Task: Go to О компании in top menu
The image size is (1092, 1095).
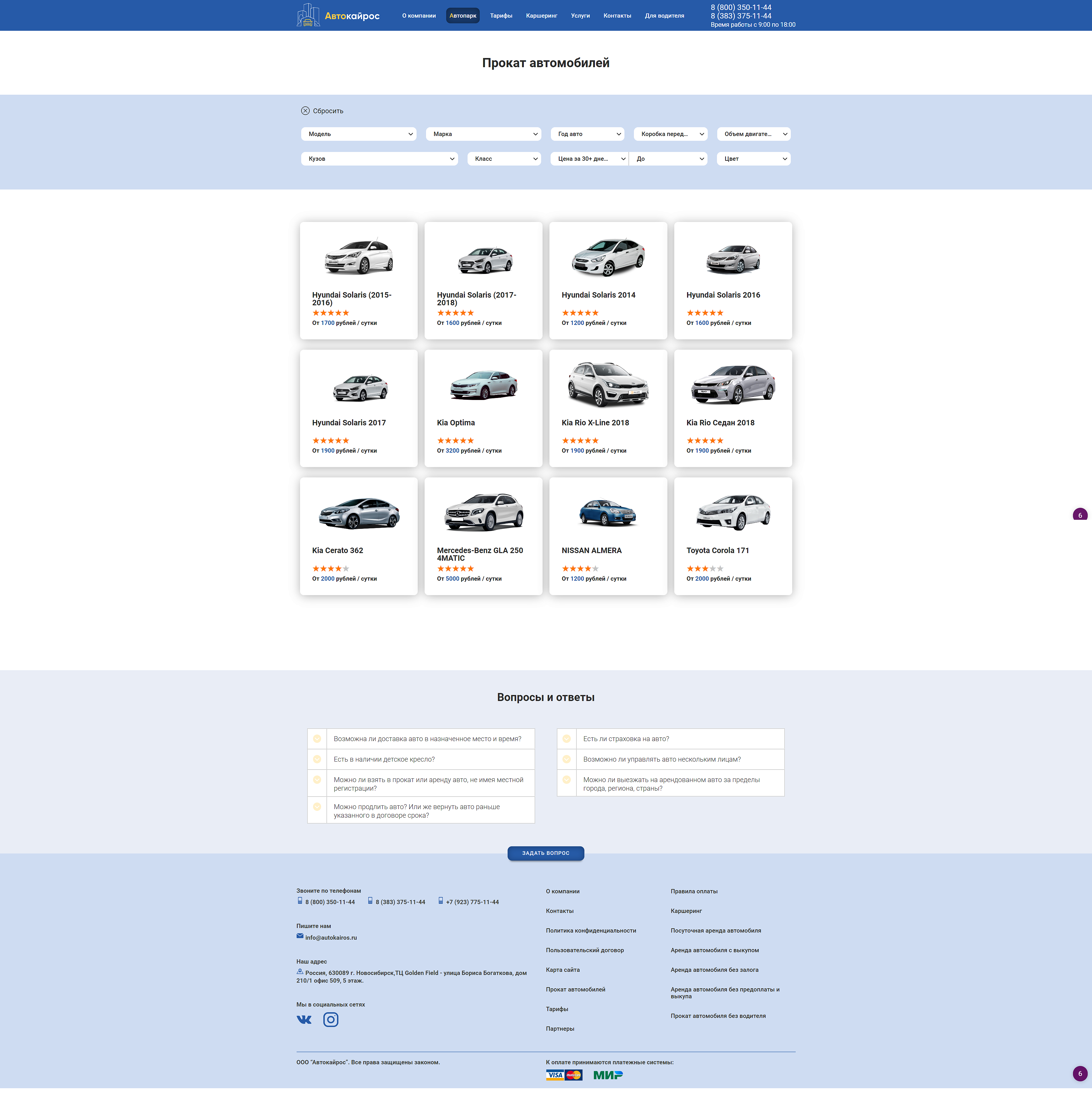Action: [419, 16]
